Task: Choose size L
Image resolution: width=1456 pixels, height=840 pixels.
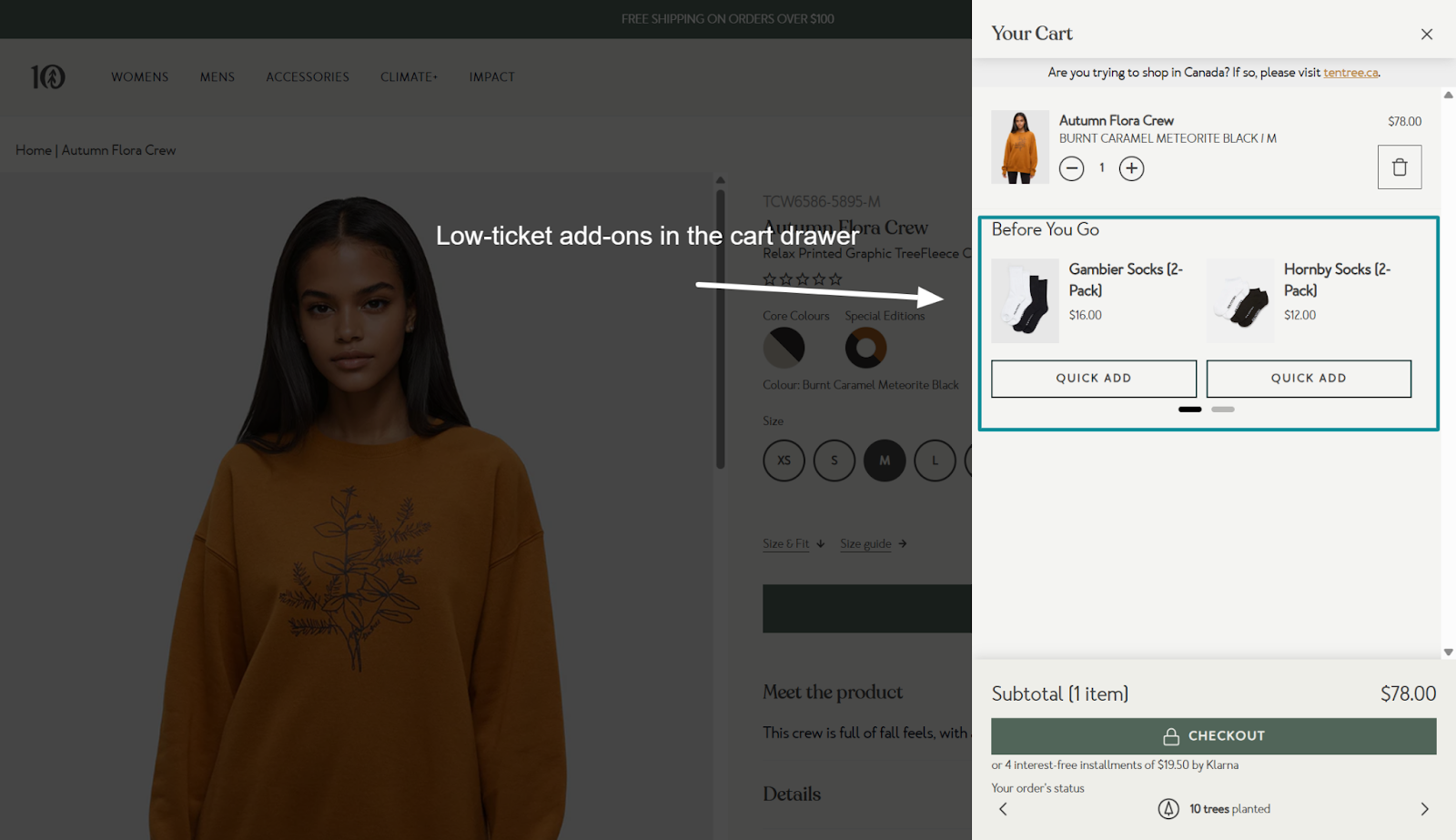Action: coord(935,460)
